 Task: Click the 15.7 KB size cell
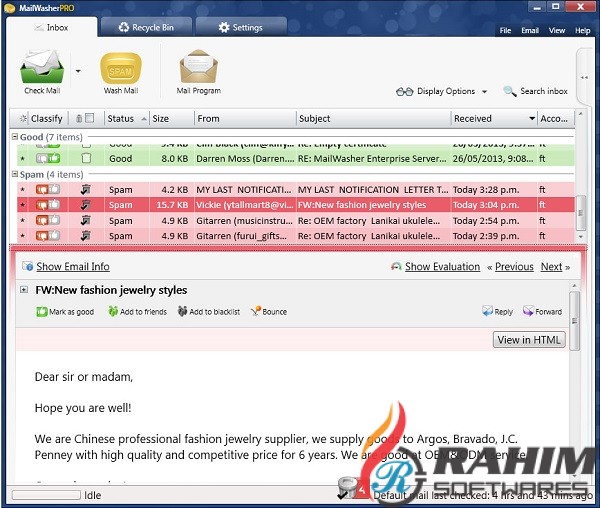[172, 205]
